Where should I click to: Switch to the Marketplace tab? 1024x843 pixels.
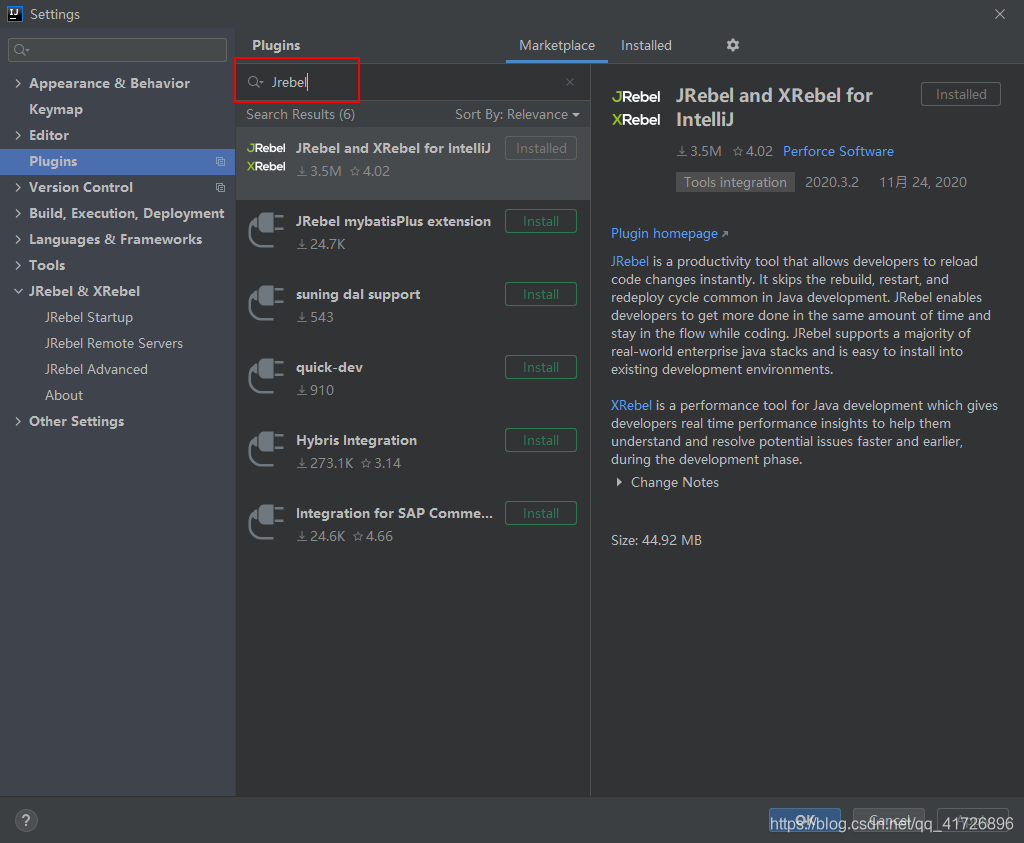(556, 46)
